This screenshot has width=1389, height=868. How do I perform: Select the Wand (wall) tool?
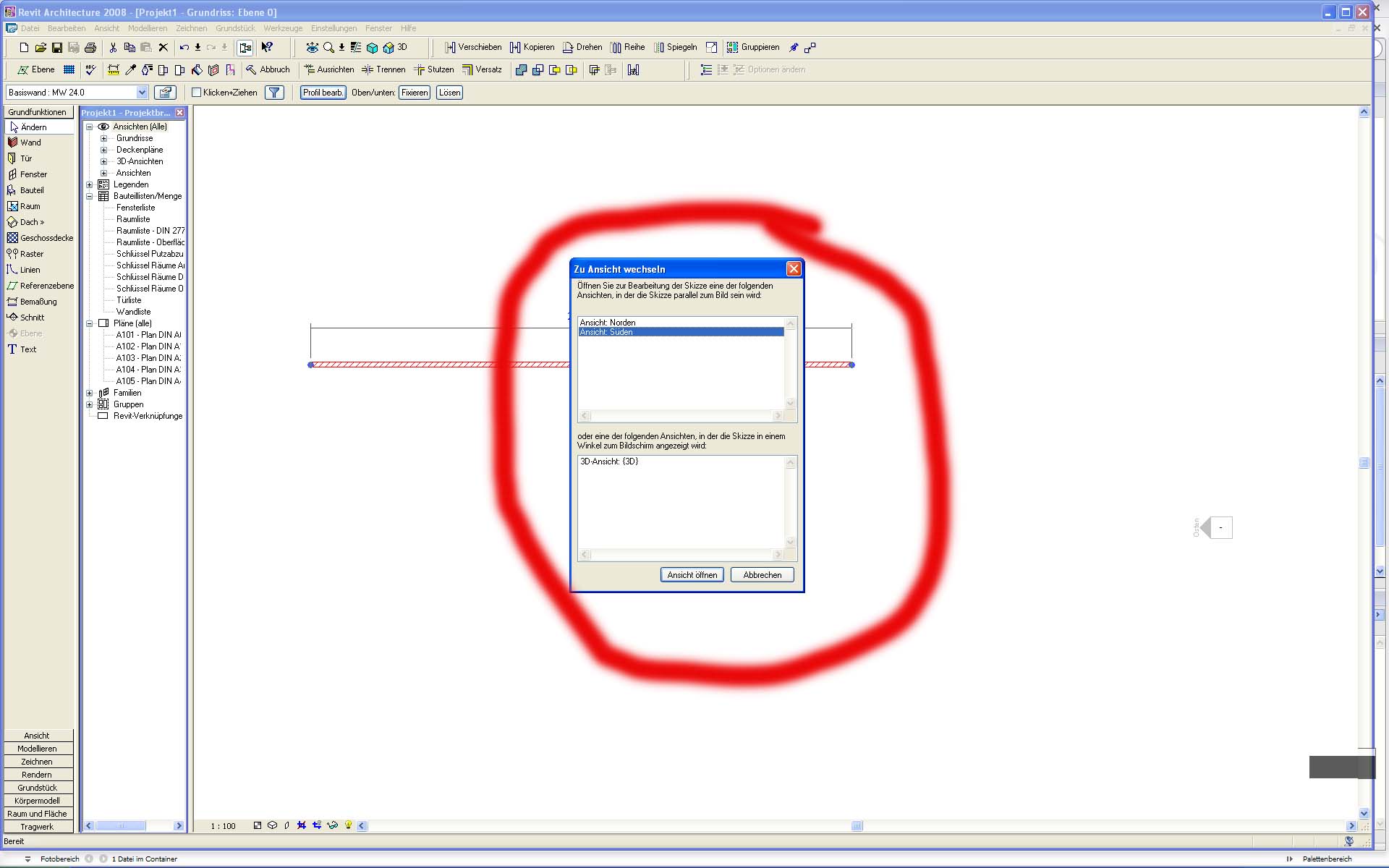[24, 142]
